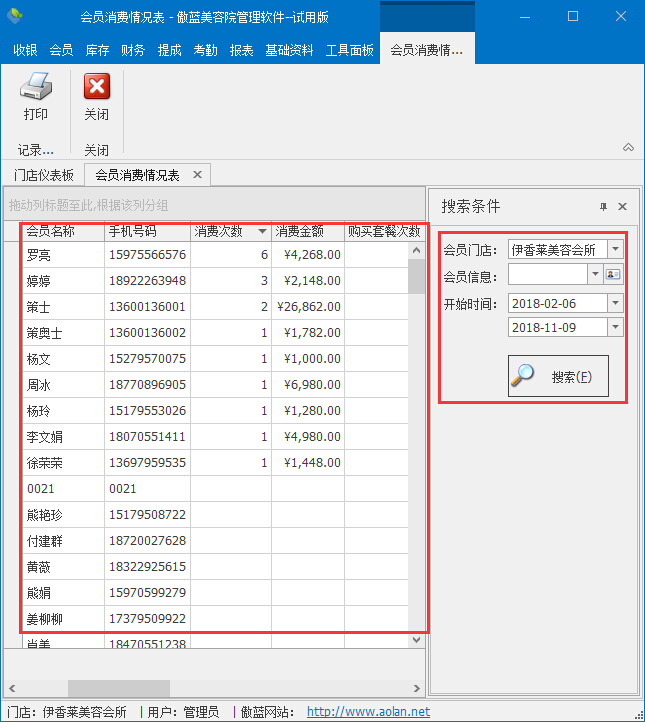Expand the 会员门店 store dropdown
This screenshot has height=722, width=645.
pyautogui.click(x=615, y=249)
